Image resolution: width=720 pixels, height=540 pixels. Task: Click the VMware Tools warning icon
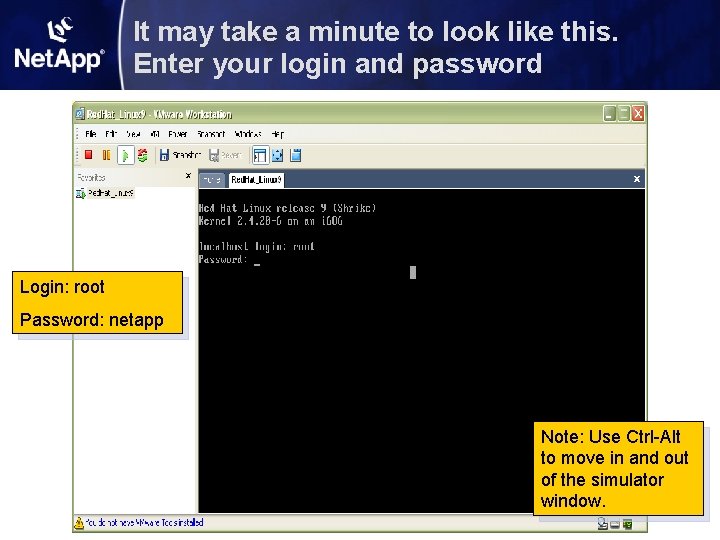tap(79, 523)
